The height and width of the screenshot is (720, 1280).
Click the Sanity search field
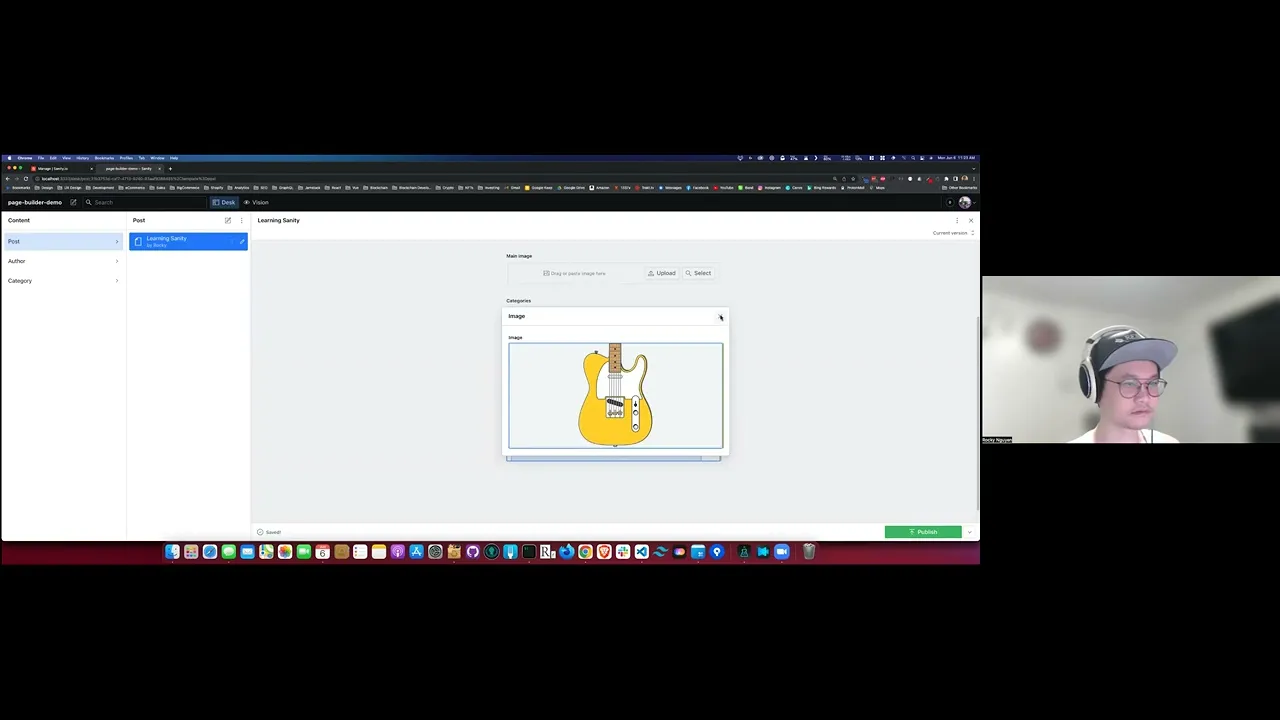pyautogui.click(x=145, y=202)
